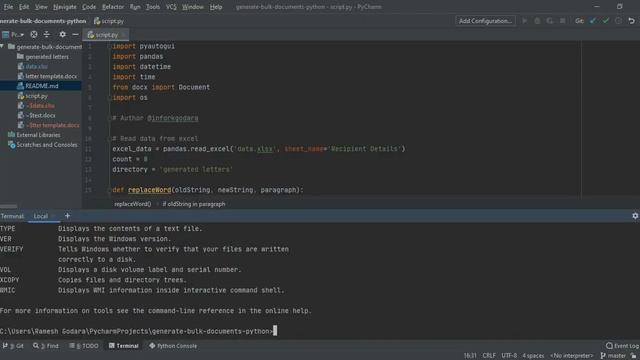
Task: Open the CRLF line separator selector
Action: [x=489, y=356]
